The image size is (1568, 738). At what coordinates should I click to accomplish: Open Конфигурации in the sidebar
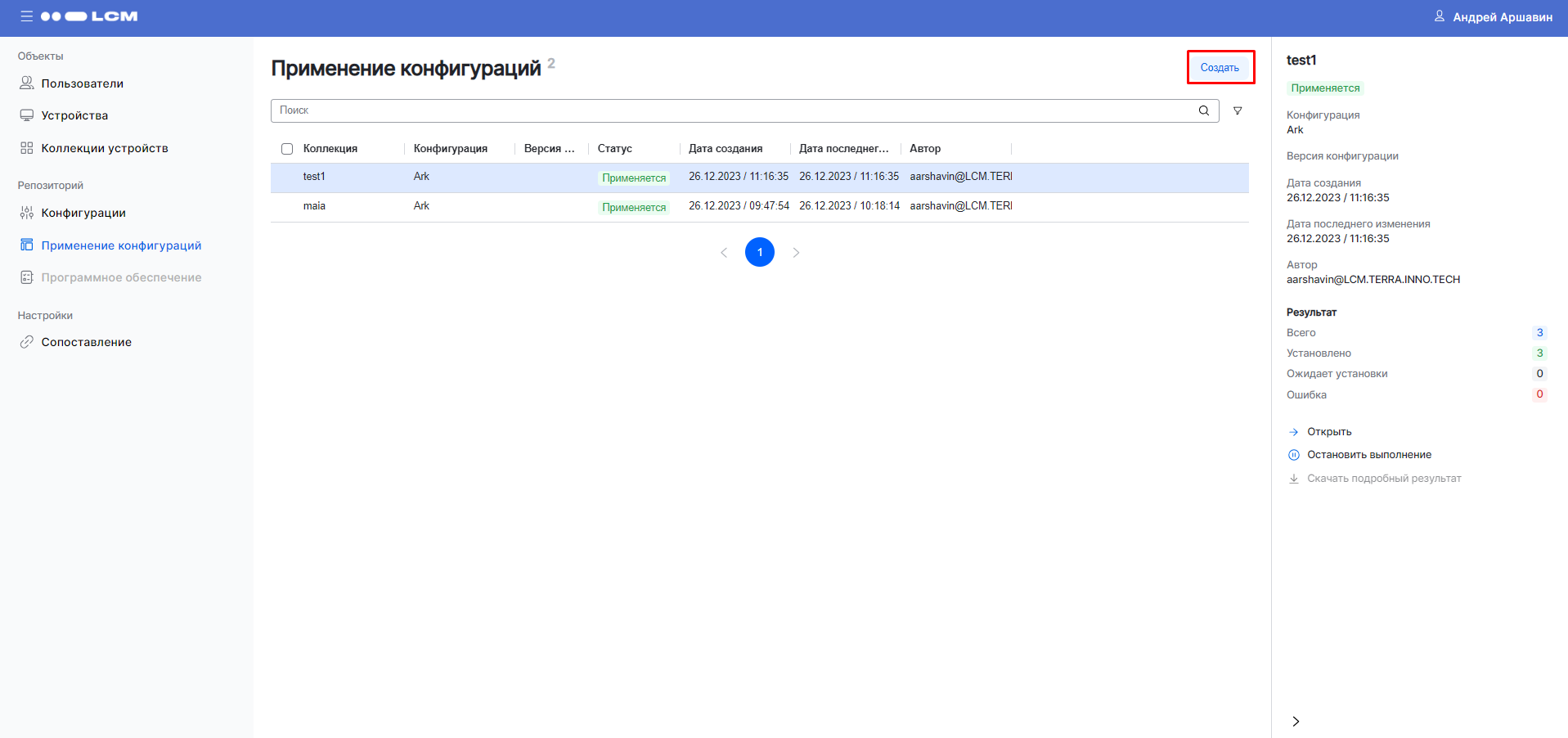[83, 213]
